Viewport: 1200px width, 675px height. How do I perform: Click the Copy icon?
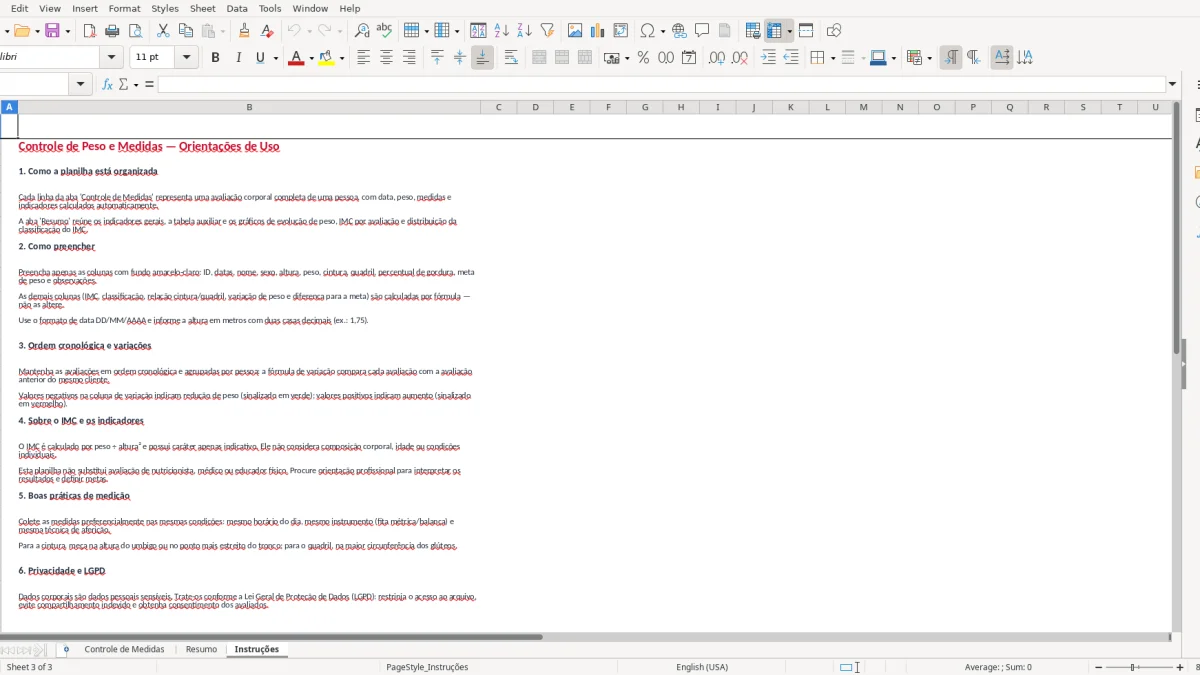pyautogui.click(x=186, y=31)
